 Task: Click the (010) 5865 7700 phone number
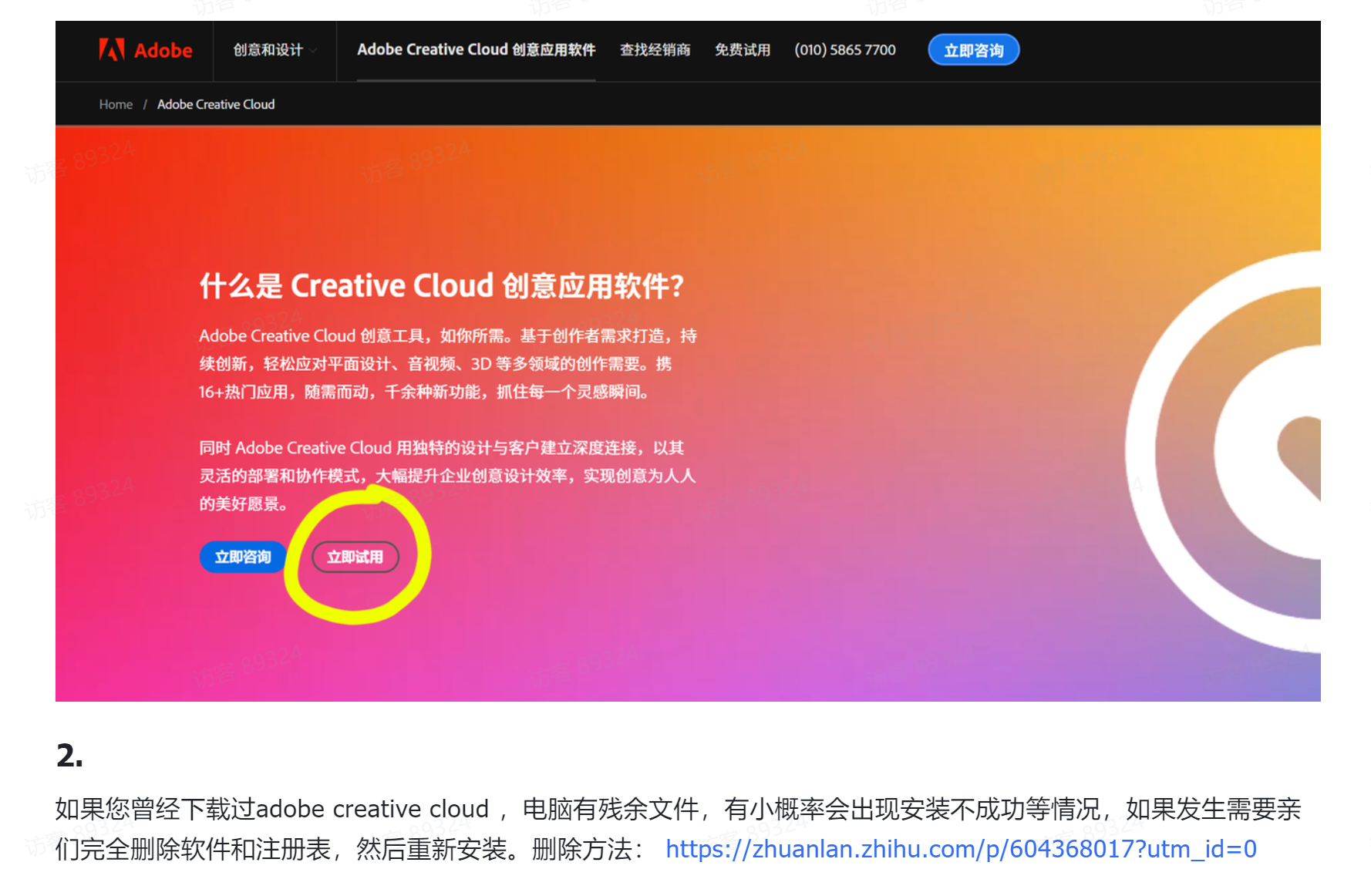845,50
